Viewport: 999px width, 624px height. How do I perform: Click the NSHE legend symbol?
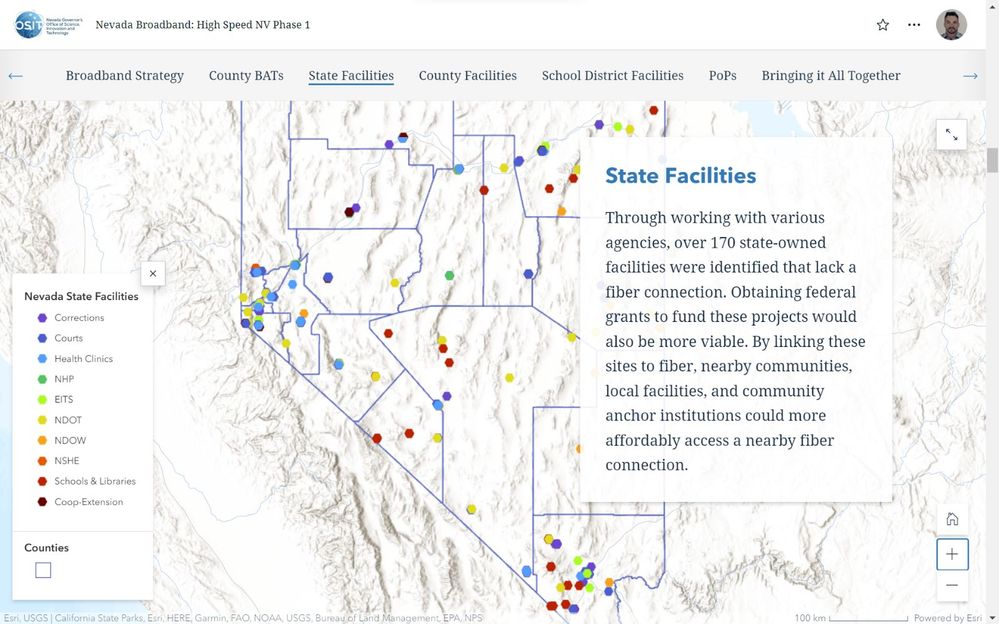(42, 461)
